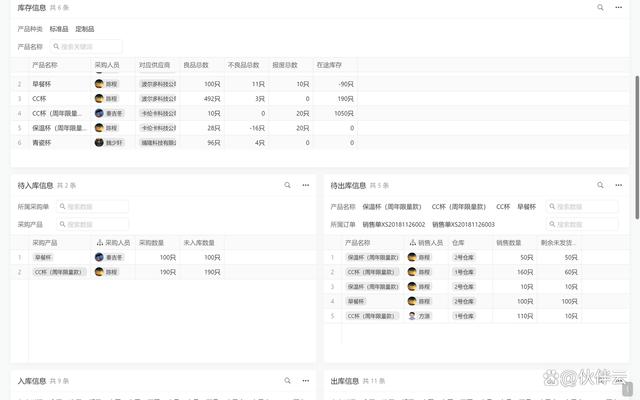
Task: Click the search icon in 待出库信息 header
Action: pos(600,185)
